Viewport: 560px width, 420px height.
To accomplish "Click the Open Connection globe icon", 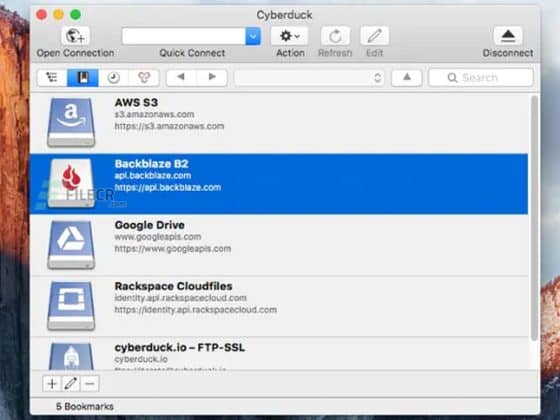I will (x=75, y=36).
